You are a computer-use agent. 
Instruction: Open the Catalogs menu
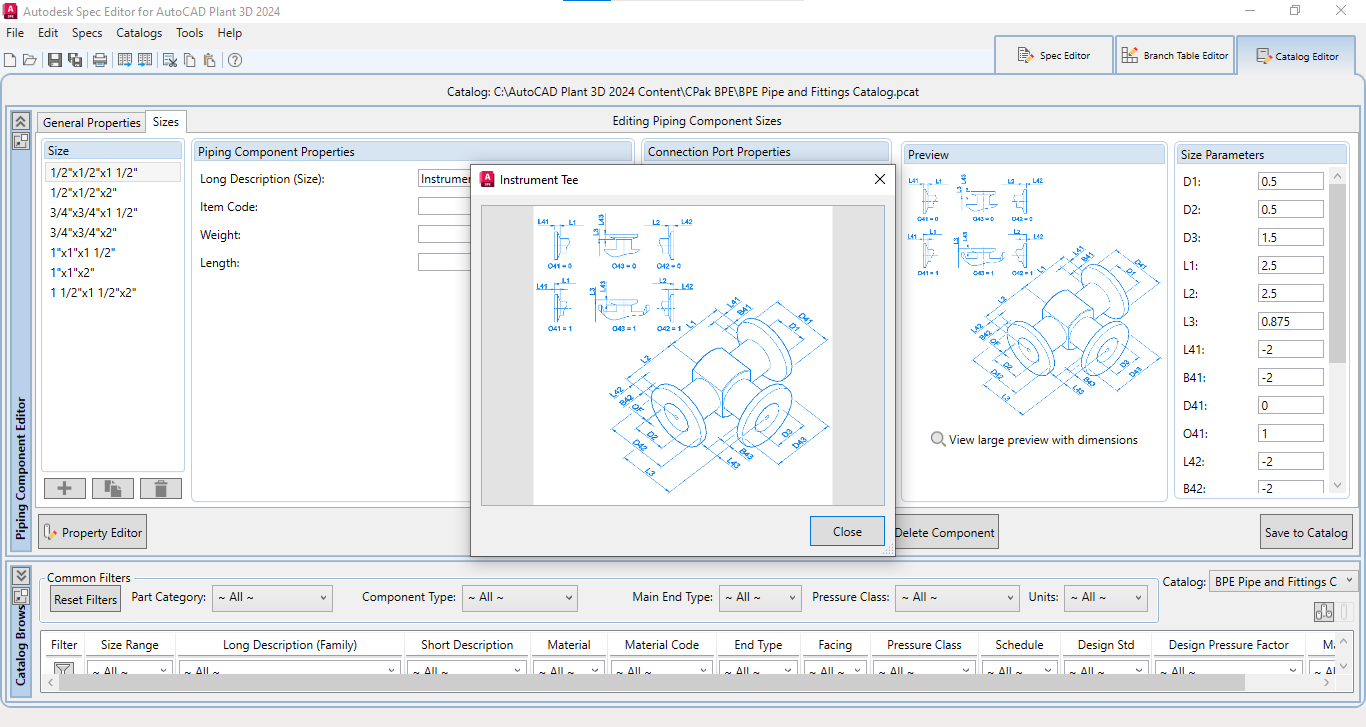139,33
